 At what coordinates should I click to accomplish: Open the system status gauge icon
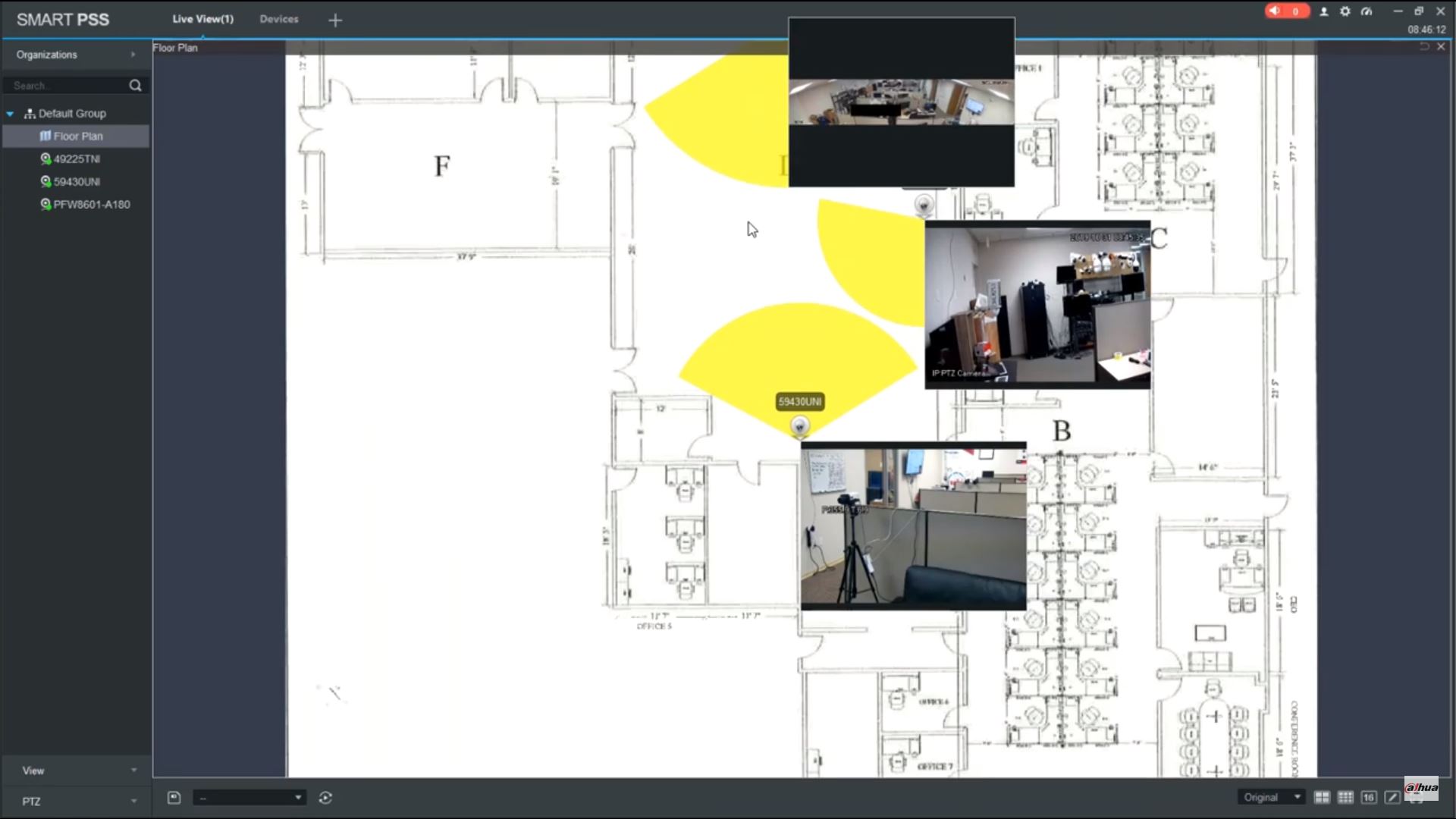click(1367, 11)
